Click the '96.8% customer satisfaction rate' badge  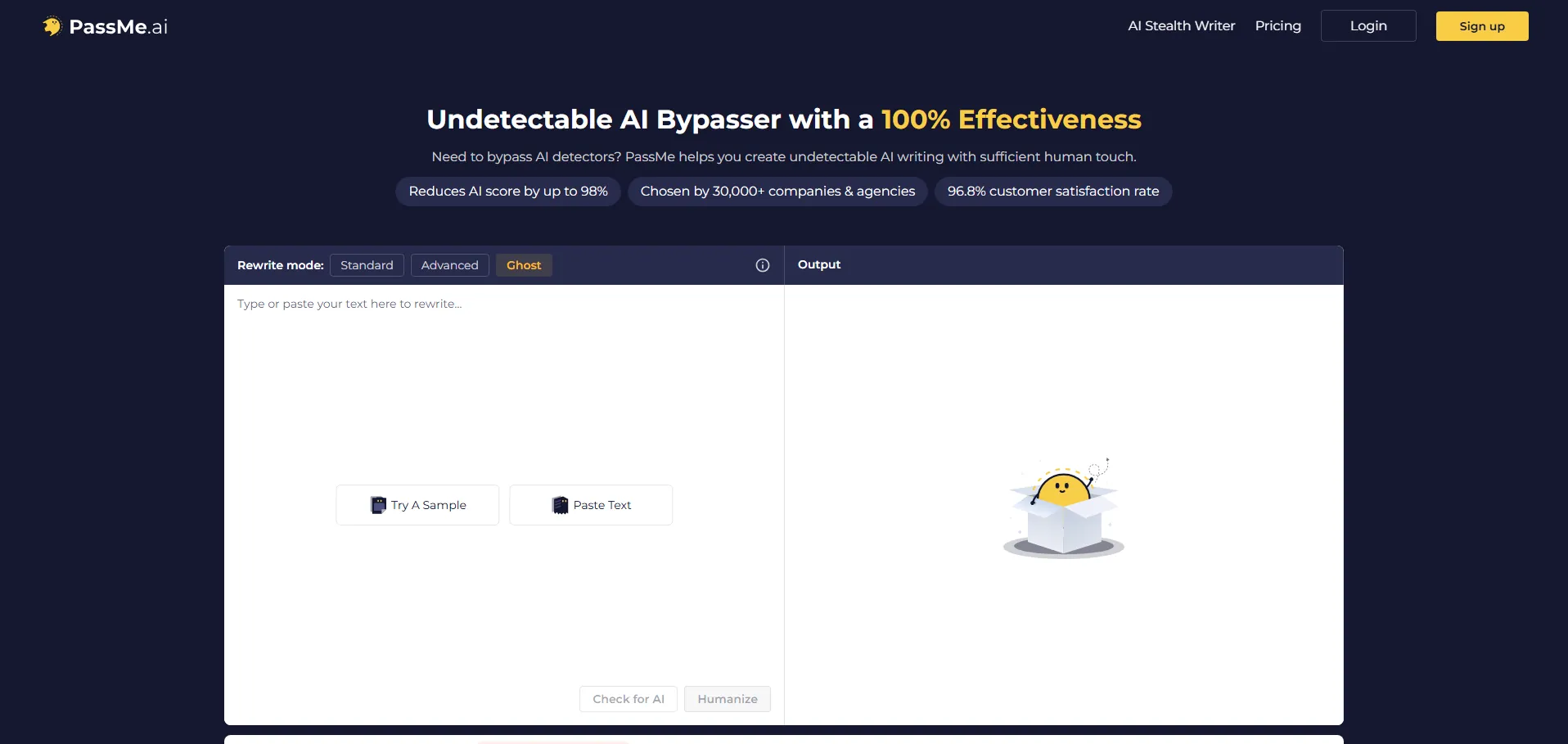point(1052,192)
